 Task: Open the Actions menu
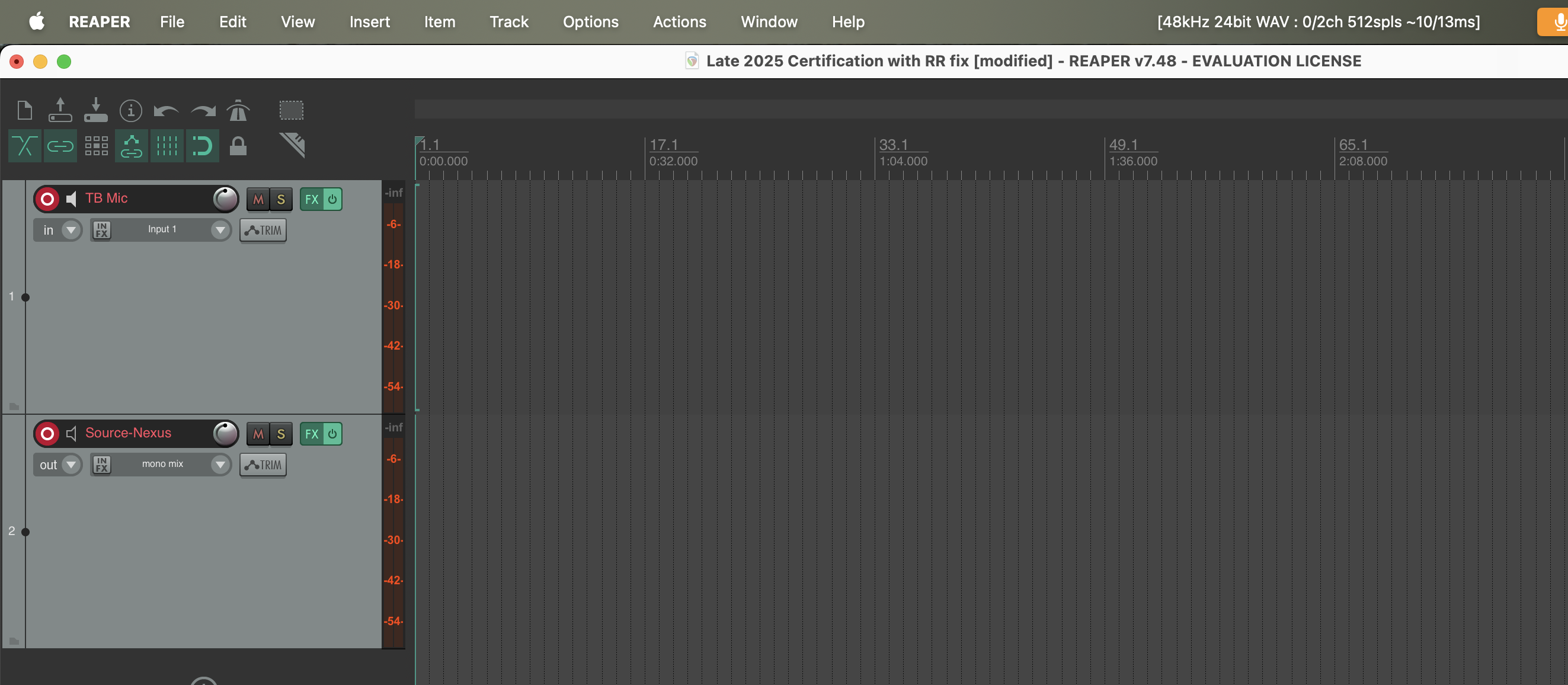679,22
